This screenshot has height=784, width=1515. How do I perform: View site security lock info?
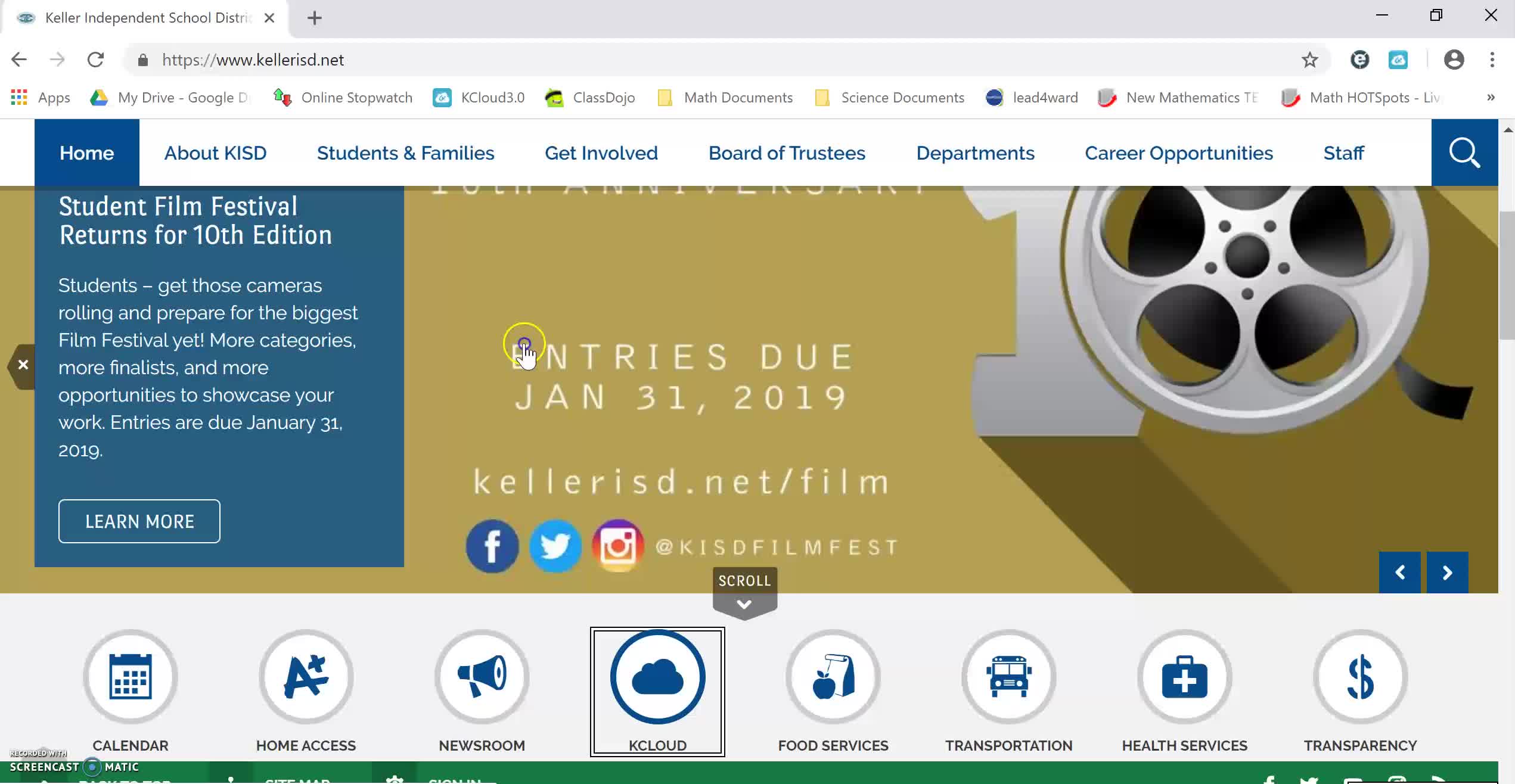[x=142, y=60]
